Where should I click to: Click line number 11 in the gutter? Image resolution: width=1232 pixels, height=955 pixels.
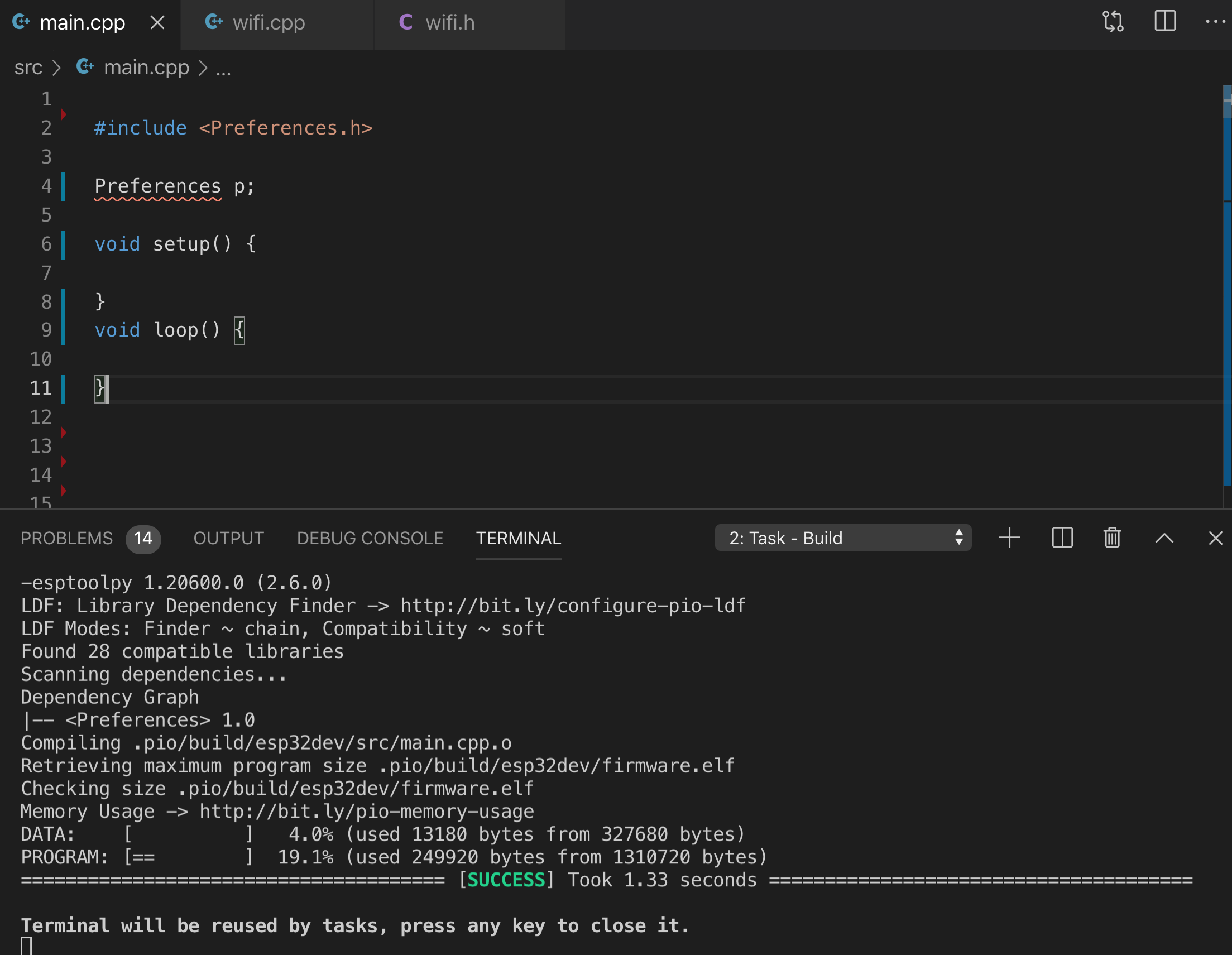(41, 388)
